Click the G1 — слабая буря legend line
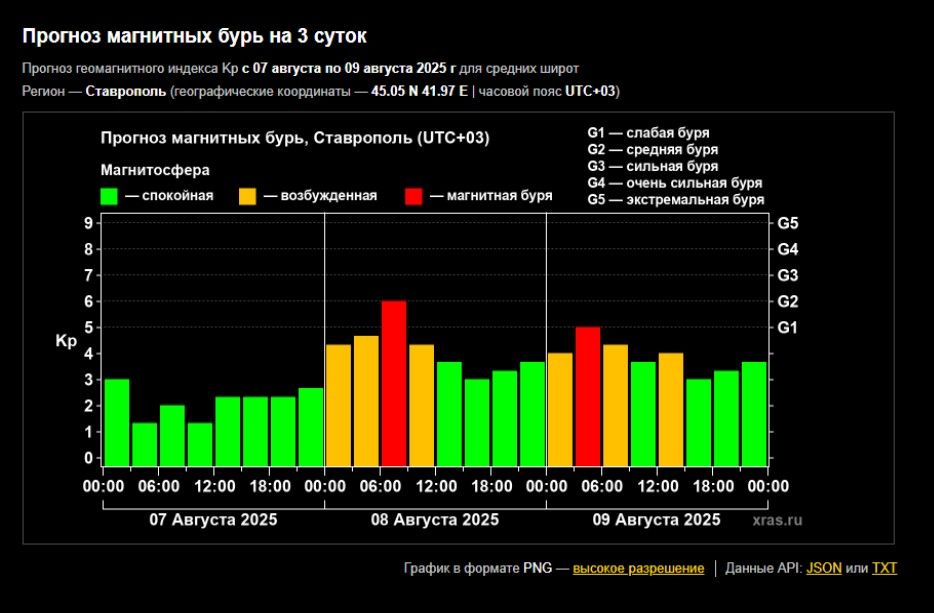This screenshot has height=613, width=934. click(x=648, y=133)
